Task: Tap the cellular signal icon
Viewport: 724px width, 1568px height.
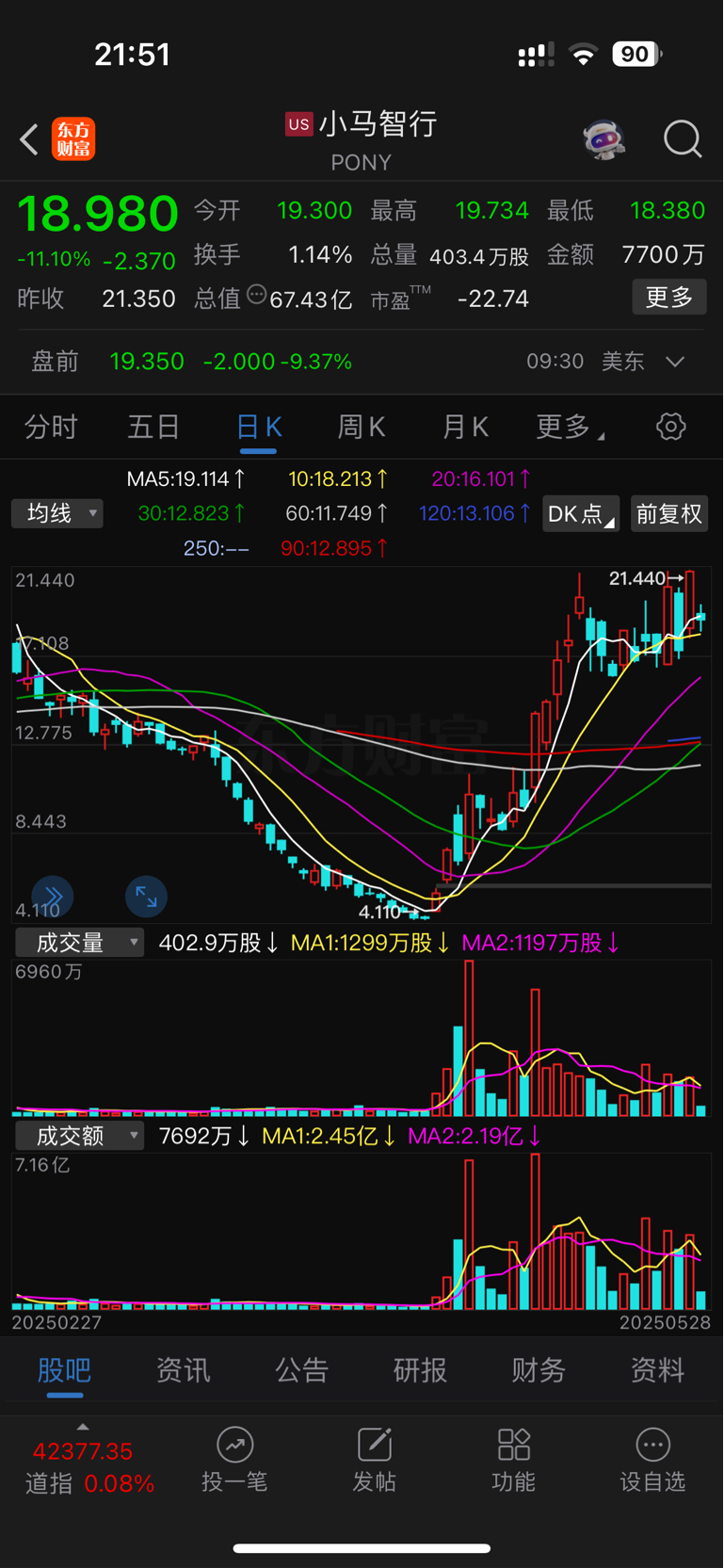Action: 536,56
